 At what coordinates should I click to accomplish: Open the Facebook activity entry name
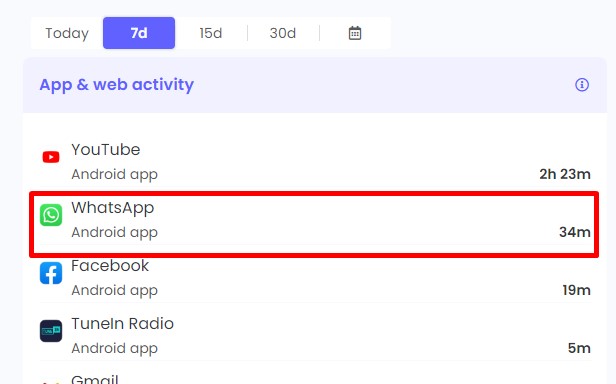(110, 266)
